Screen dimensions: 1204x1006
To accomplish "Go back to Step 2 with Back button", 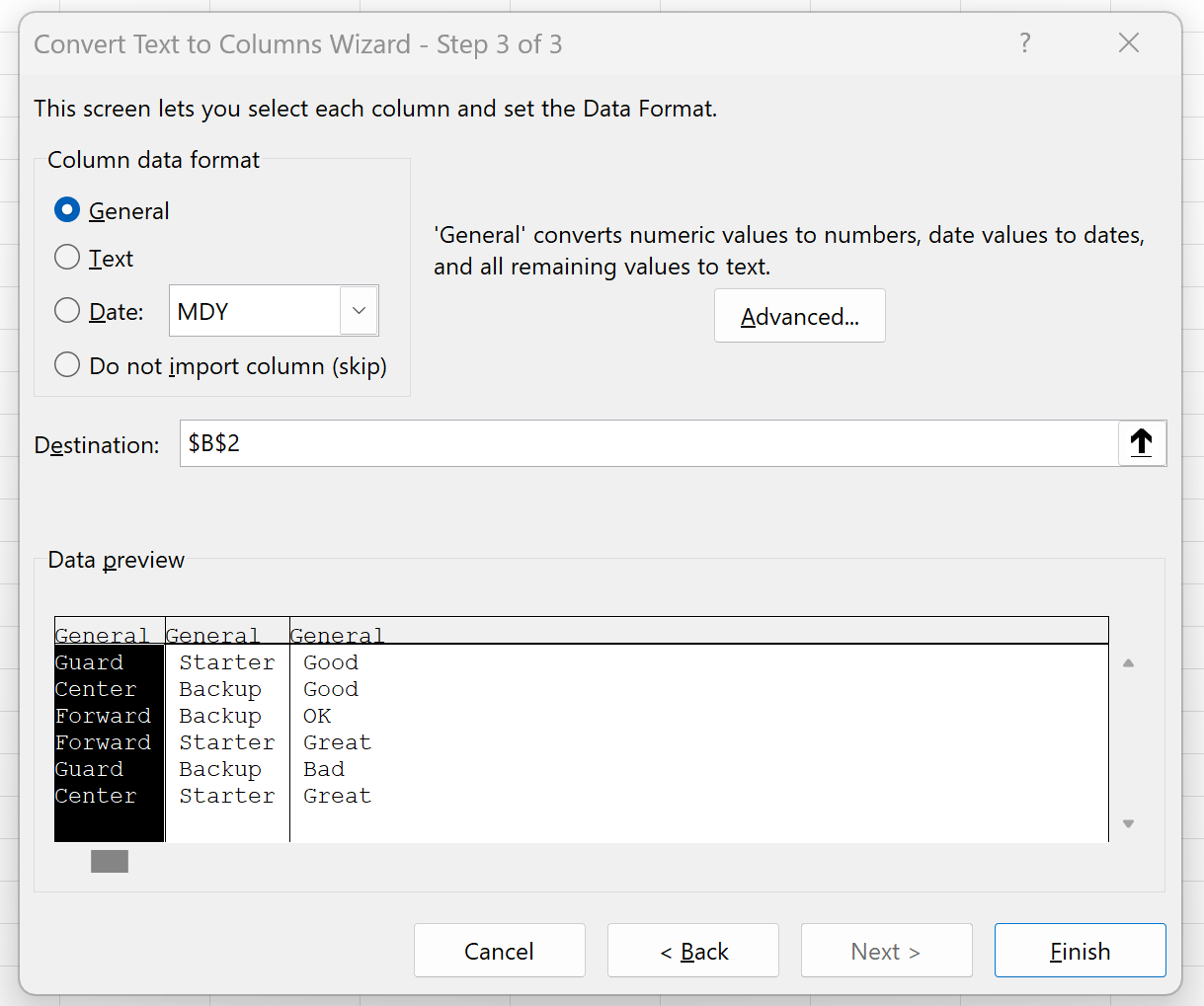I will point(692,950).
